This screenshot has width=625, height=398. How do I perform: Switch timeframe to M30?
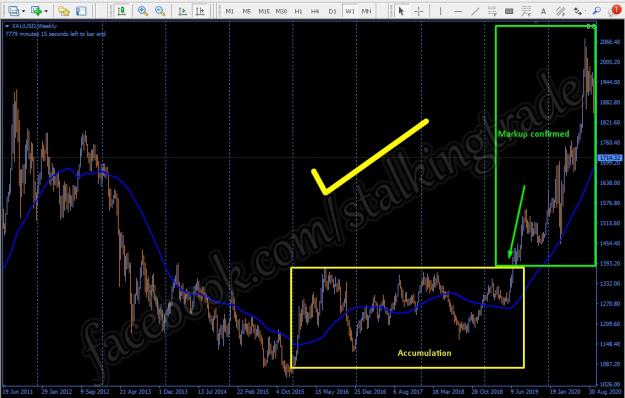click(281, 11)
